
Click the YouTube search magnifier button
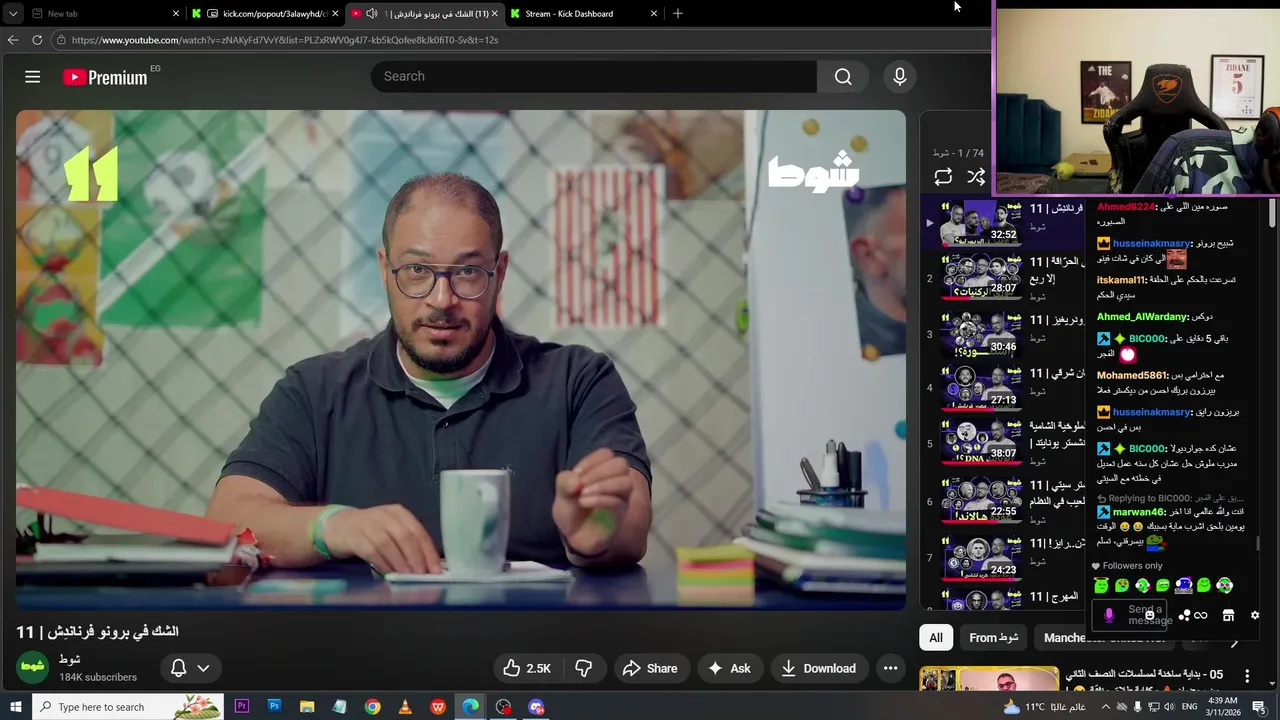point(843,77)
